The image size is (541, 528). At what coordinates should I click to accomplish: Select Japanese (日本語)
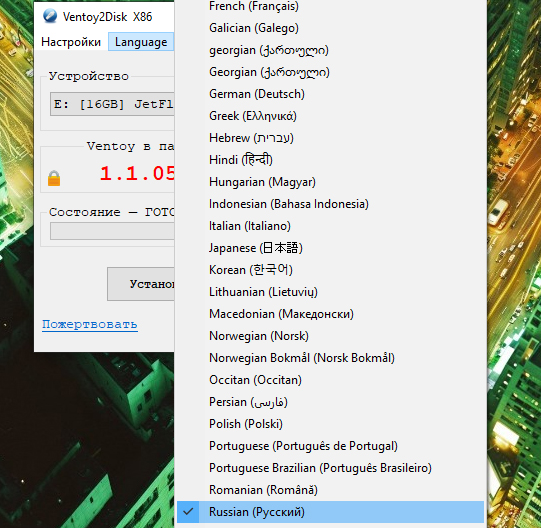(330, 248)
